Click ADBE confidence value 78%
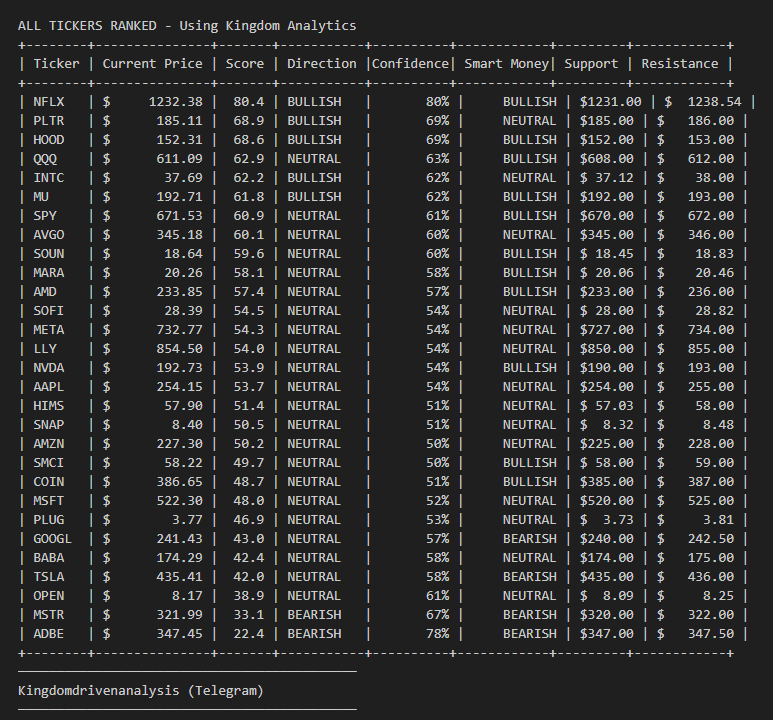The image size is (773, 720). (437, 633)
